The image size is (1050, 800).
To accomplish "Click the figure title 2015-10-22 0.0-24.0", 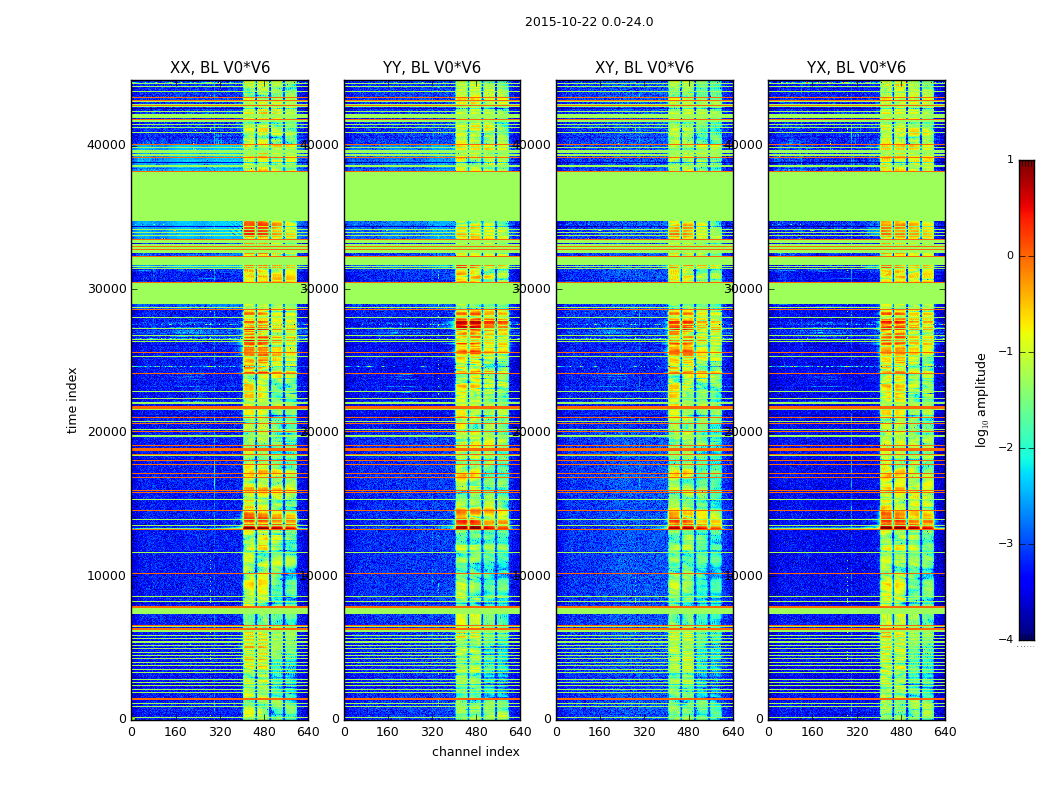I will 589,22.
